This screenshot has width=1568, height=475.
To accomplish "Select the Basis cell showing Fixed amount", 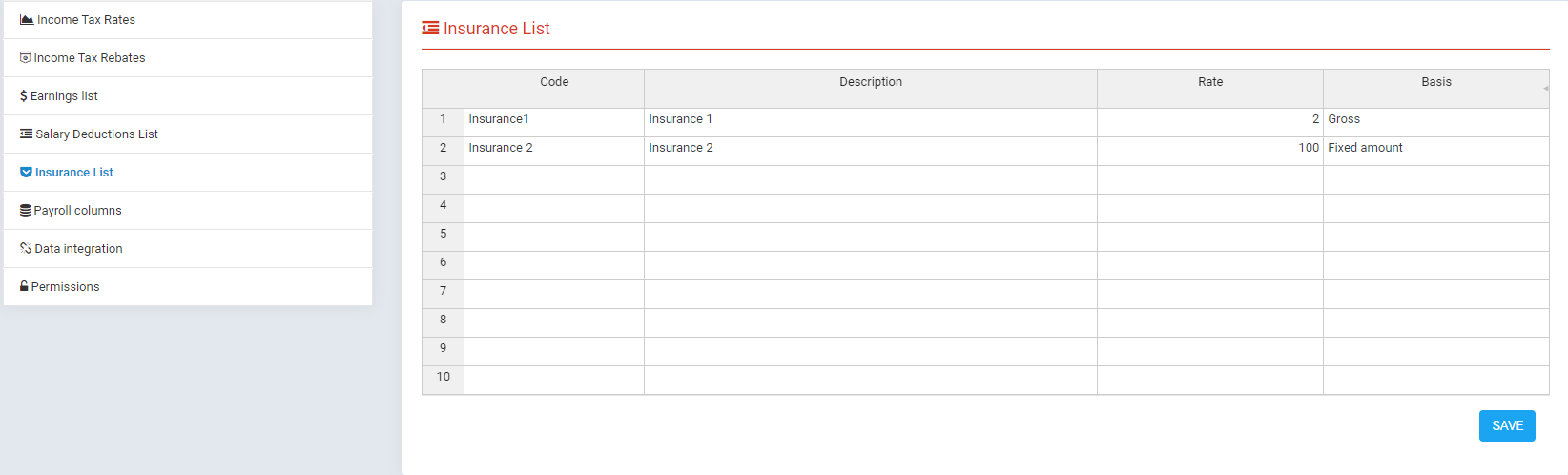I will [x=1435, y=149].
